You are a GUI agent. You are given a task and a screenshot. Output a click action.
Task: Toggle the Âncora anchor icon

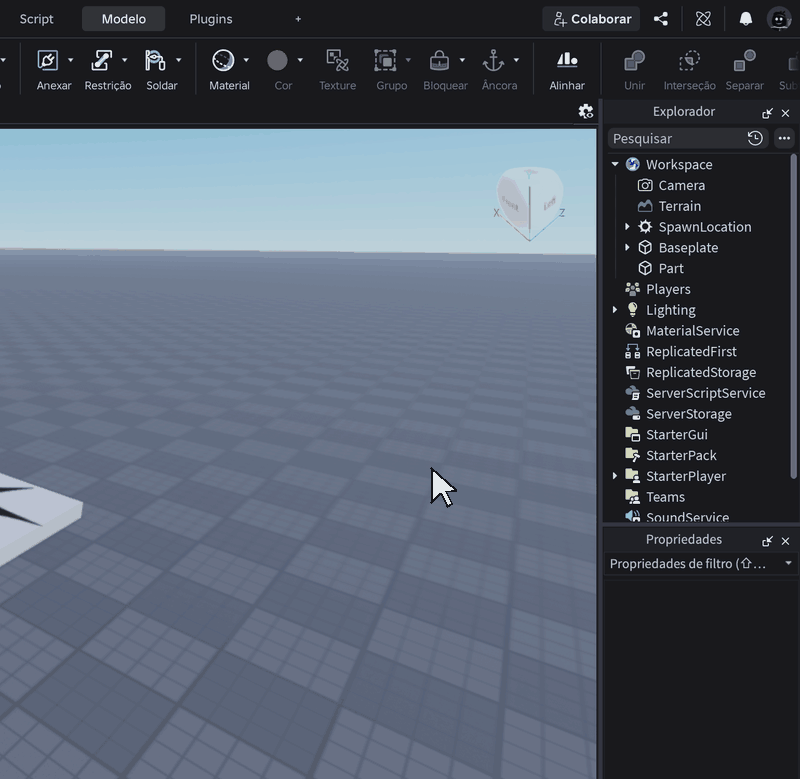[x=493, y=60]
